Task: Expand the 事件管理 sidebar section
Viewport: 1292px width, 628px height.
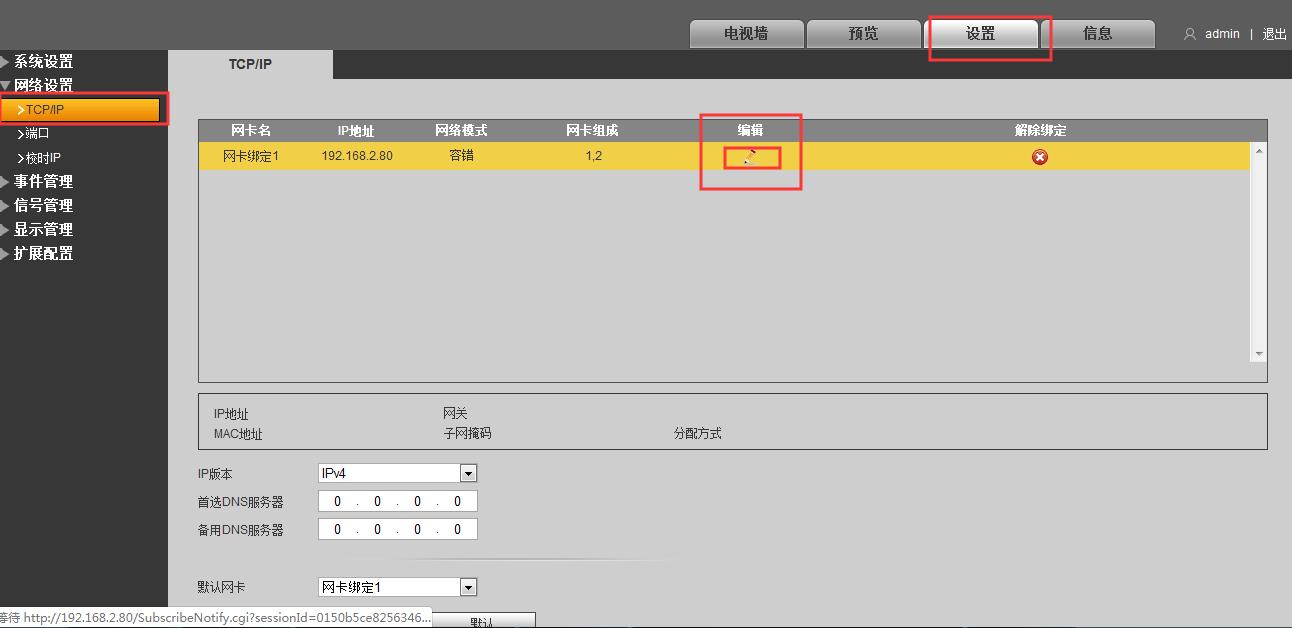Action: 45,181
